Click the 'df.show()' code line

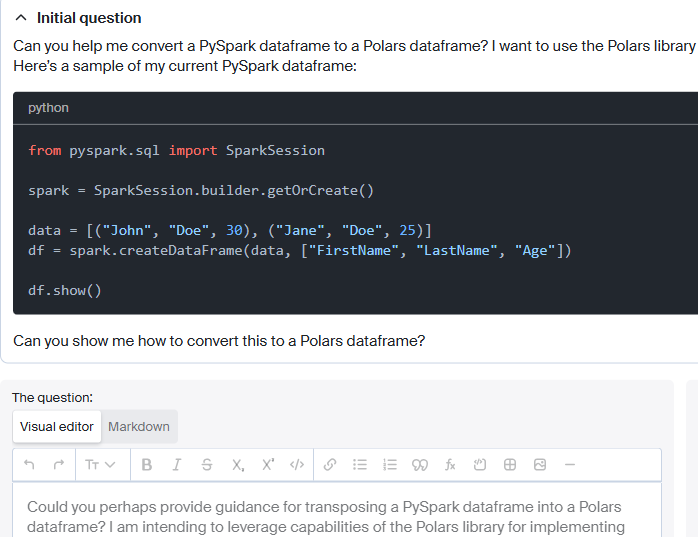click(65, 290)
